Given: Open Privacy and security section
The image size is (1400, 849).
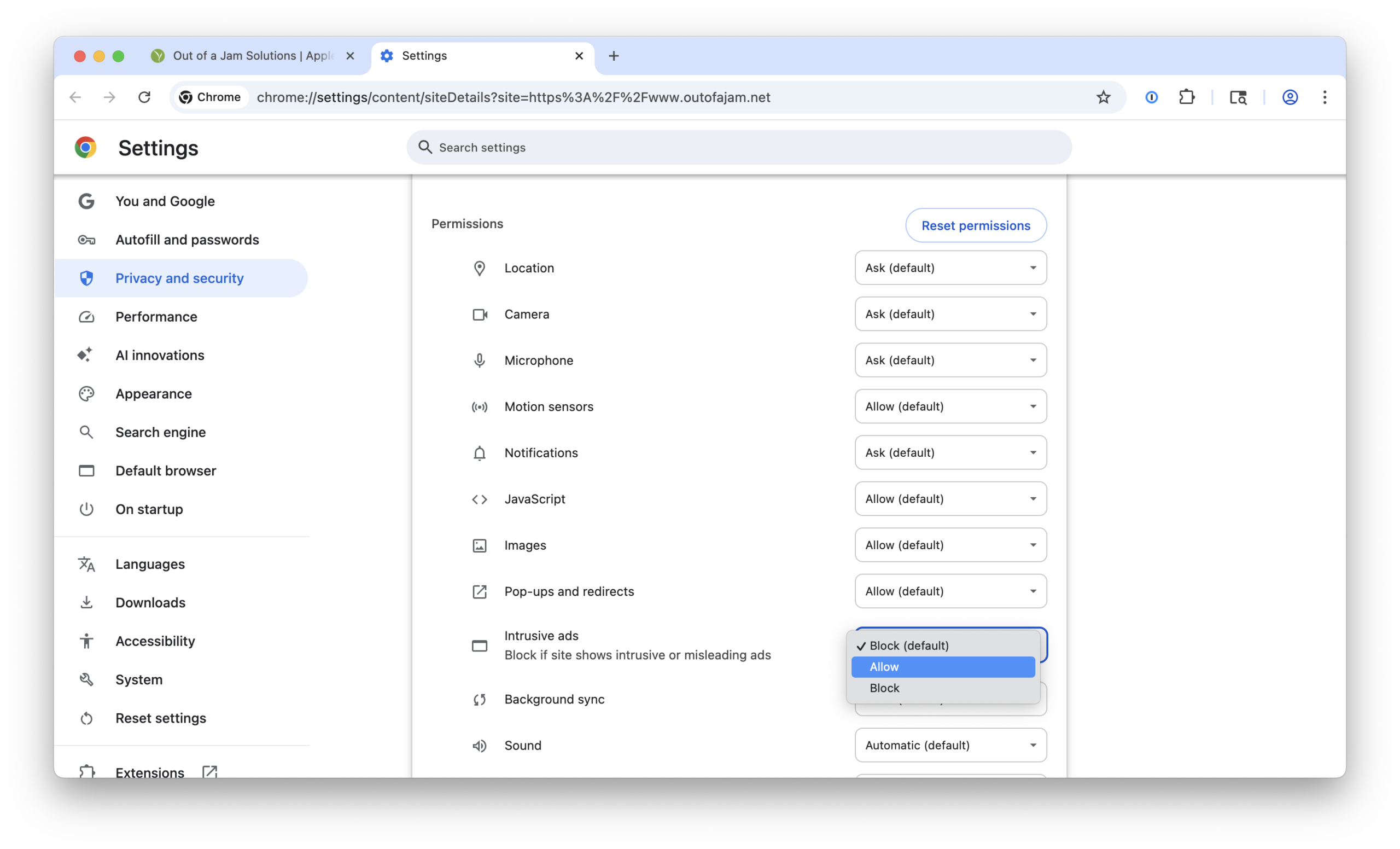Looking at the screenshot, I should [179, 278].
